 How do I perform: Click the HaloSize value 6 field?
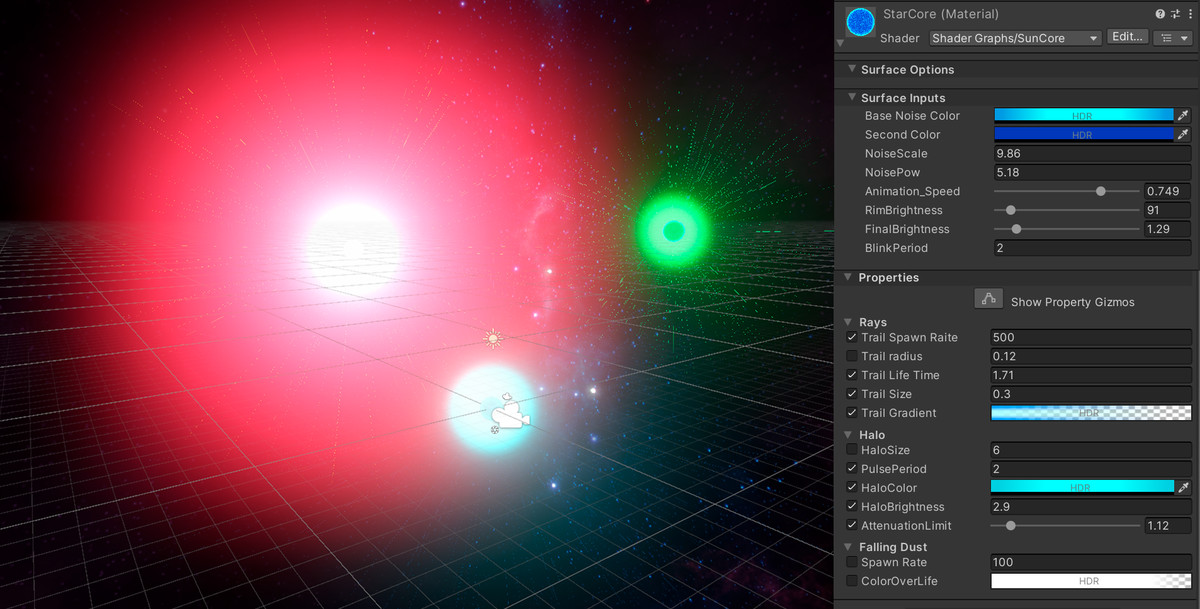1091,451
